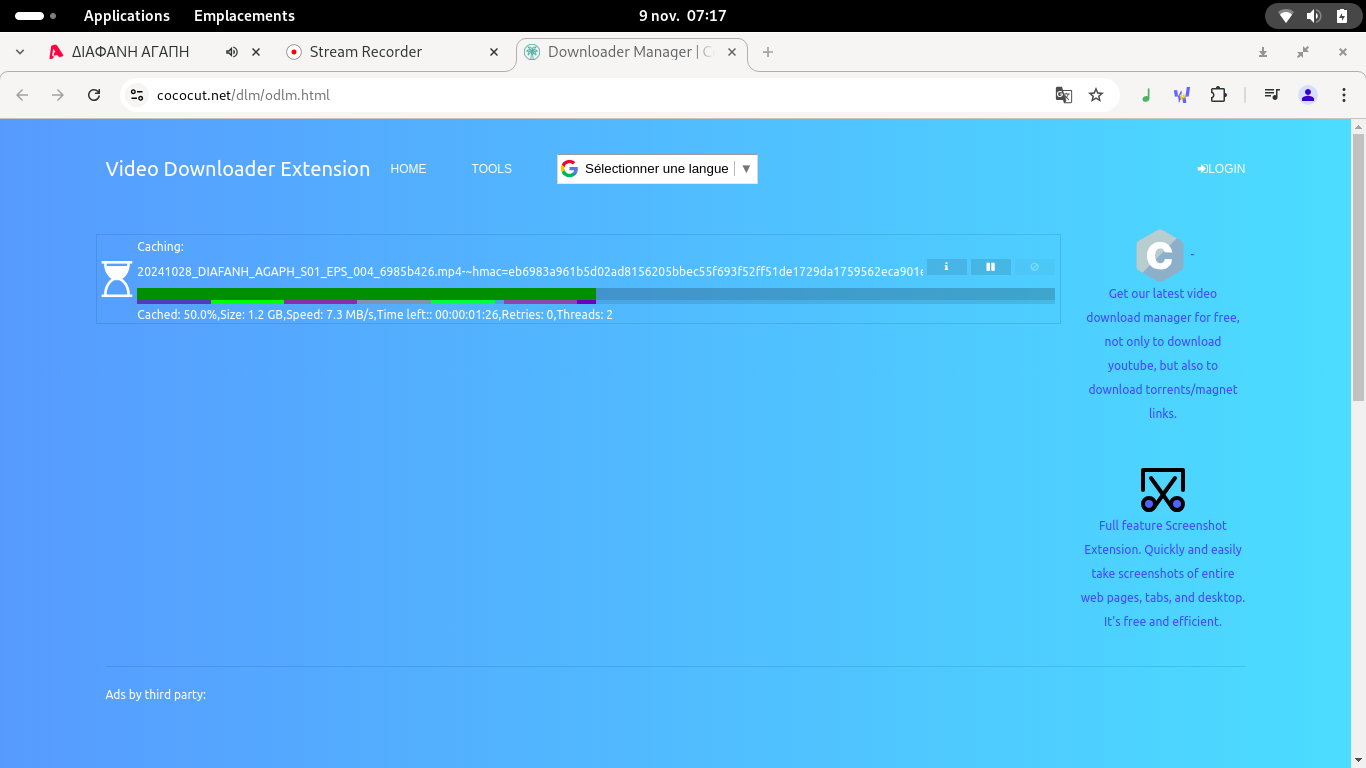Viewport: 1366px width, 768px height.
Task: Click the downloading mp4 file name
Action: [530, 271]
